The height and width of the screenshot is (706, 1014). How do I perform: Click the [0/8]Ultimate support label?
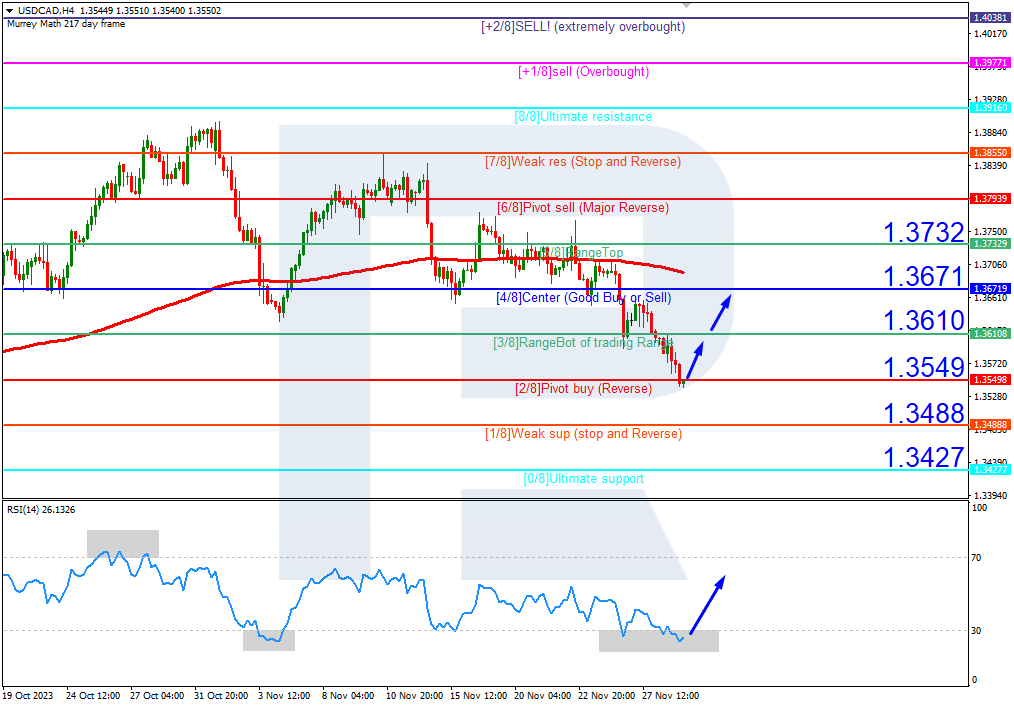583,479
